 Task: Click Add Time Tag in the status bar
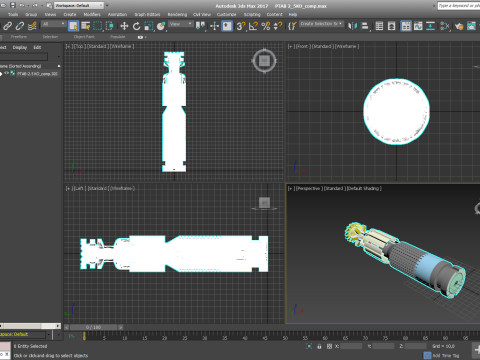(446, 356)
